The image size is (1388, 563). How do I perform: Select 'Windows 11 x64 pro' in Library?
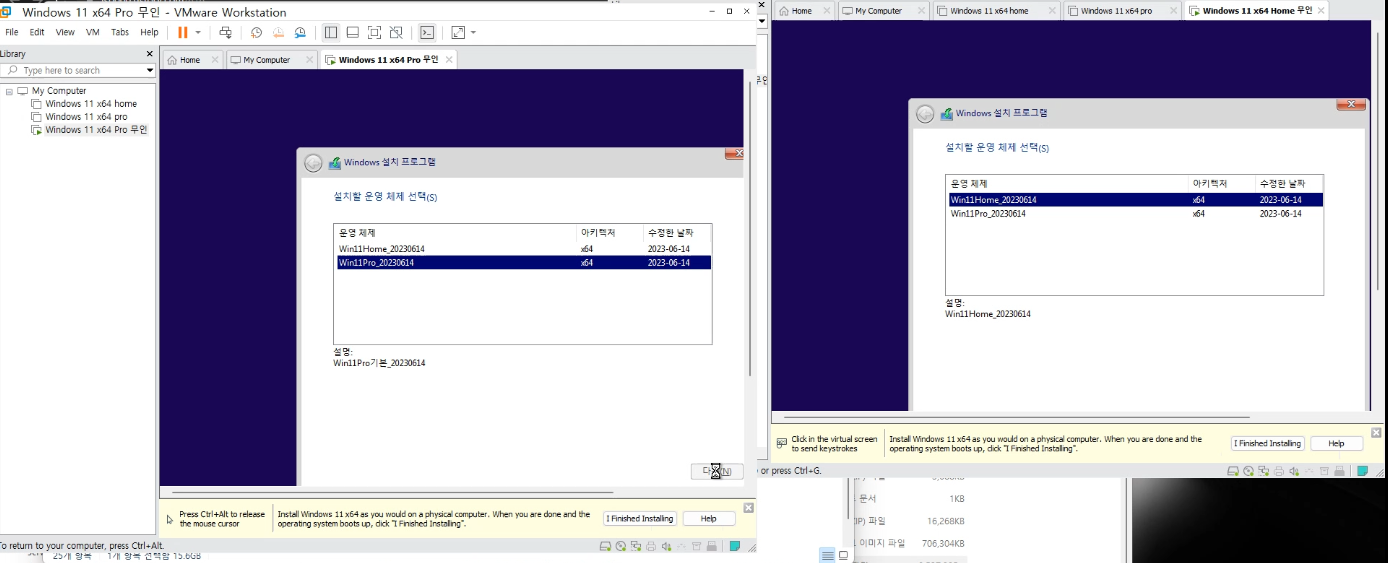click(86, 117)
